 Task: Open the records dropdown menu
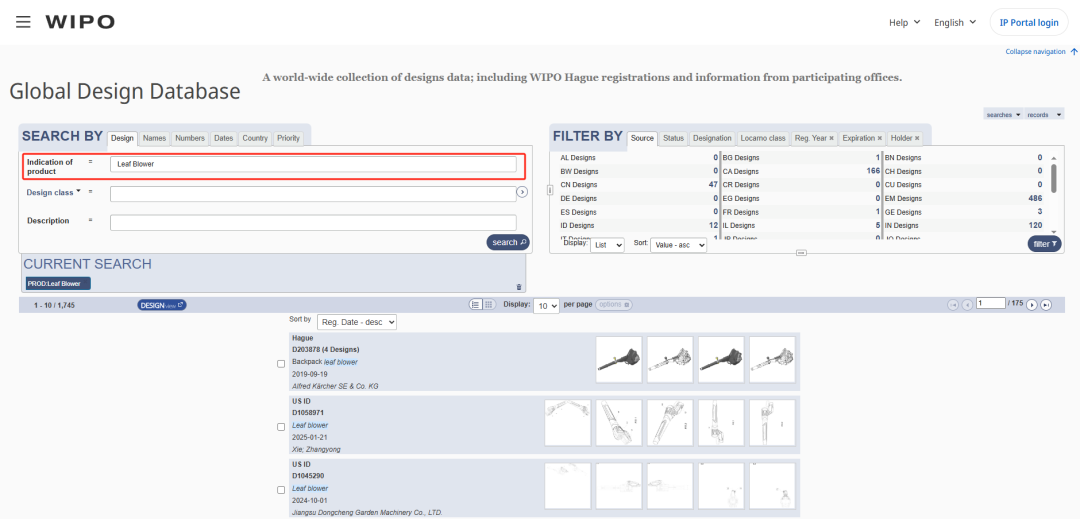pos(1045,114)
